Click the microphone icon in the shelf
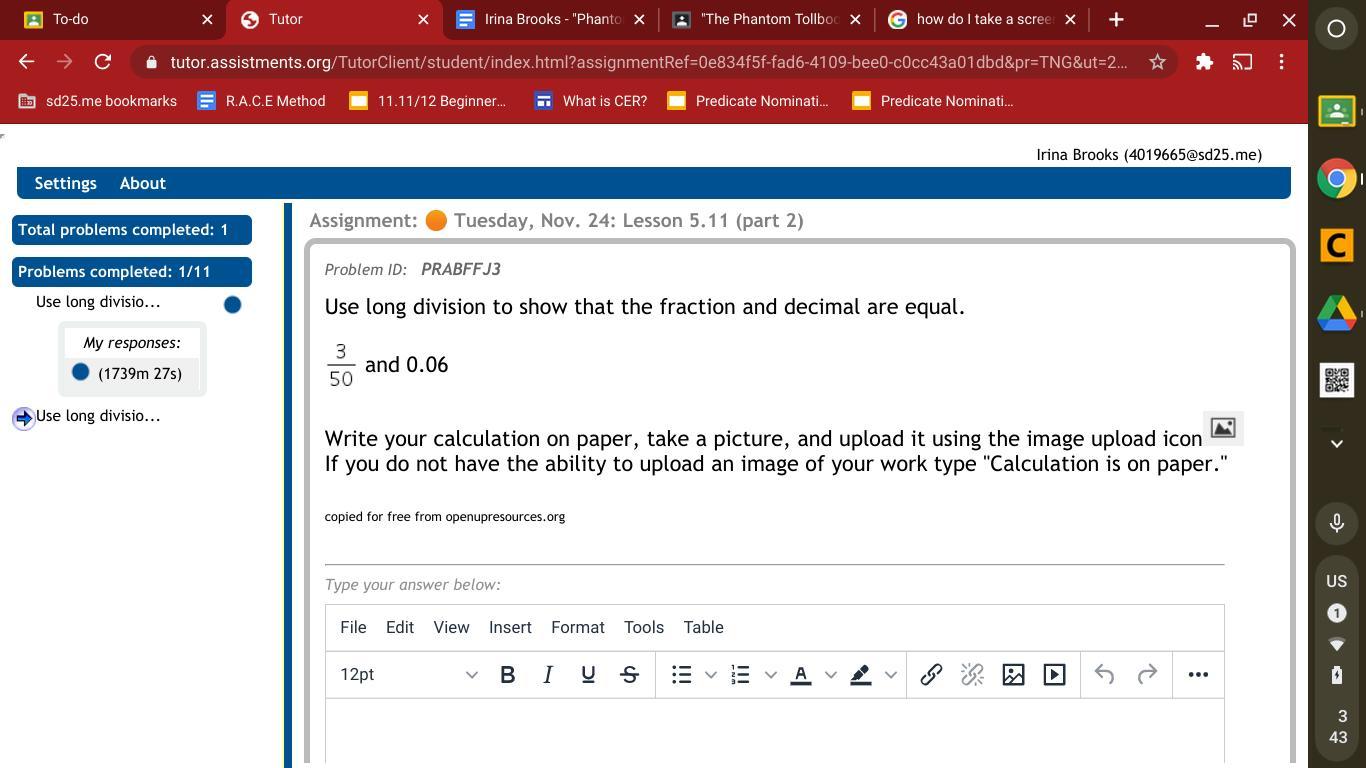This screenshot has width=1366, height=768. coord(1336,523)
